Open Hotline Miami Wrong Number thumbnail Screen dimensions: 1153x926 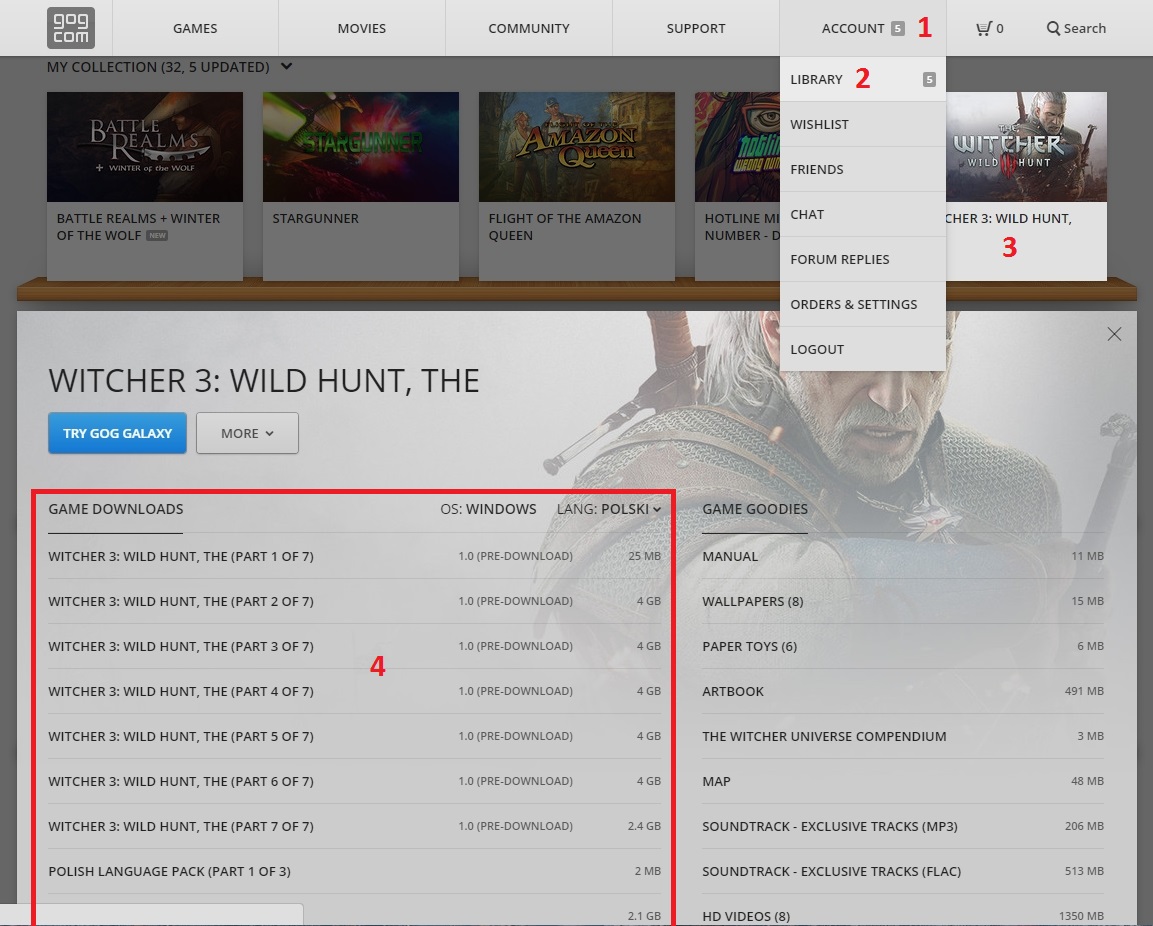coord(738,147)
